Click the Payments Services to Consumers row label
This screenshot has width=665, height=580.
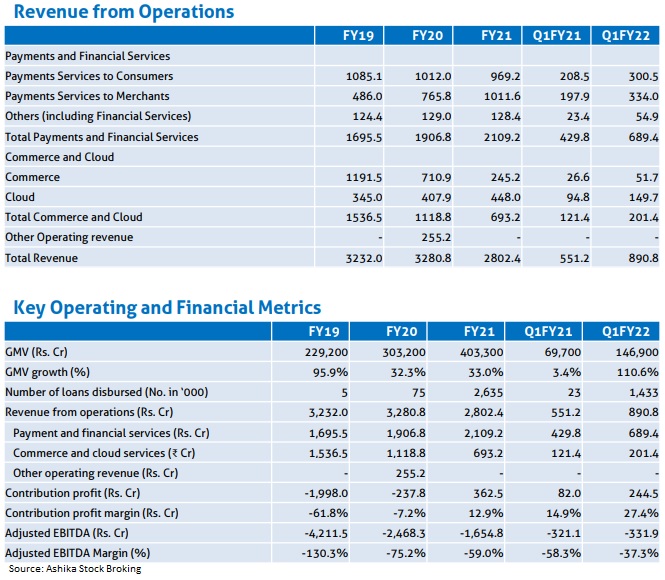coord(89,76)
